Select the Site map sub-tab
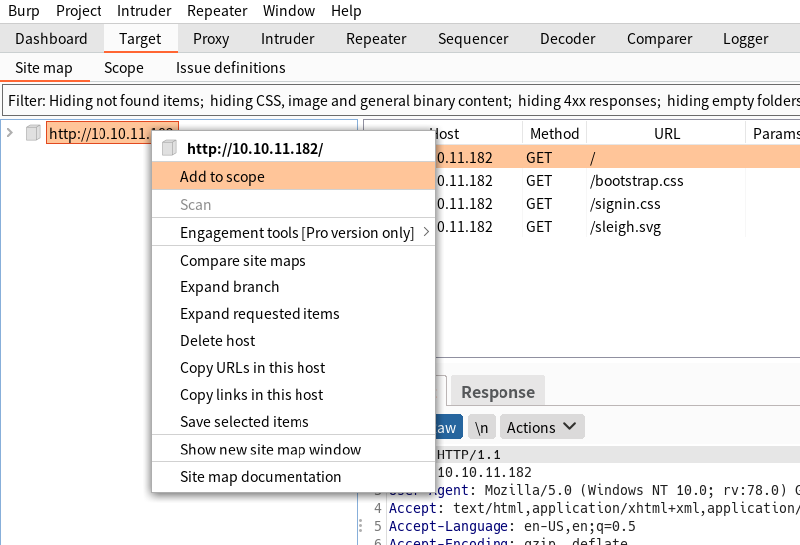The width and height of the screenshot is (800, 545). click(x=44, y=68)
